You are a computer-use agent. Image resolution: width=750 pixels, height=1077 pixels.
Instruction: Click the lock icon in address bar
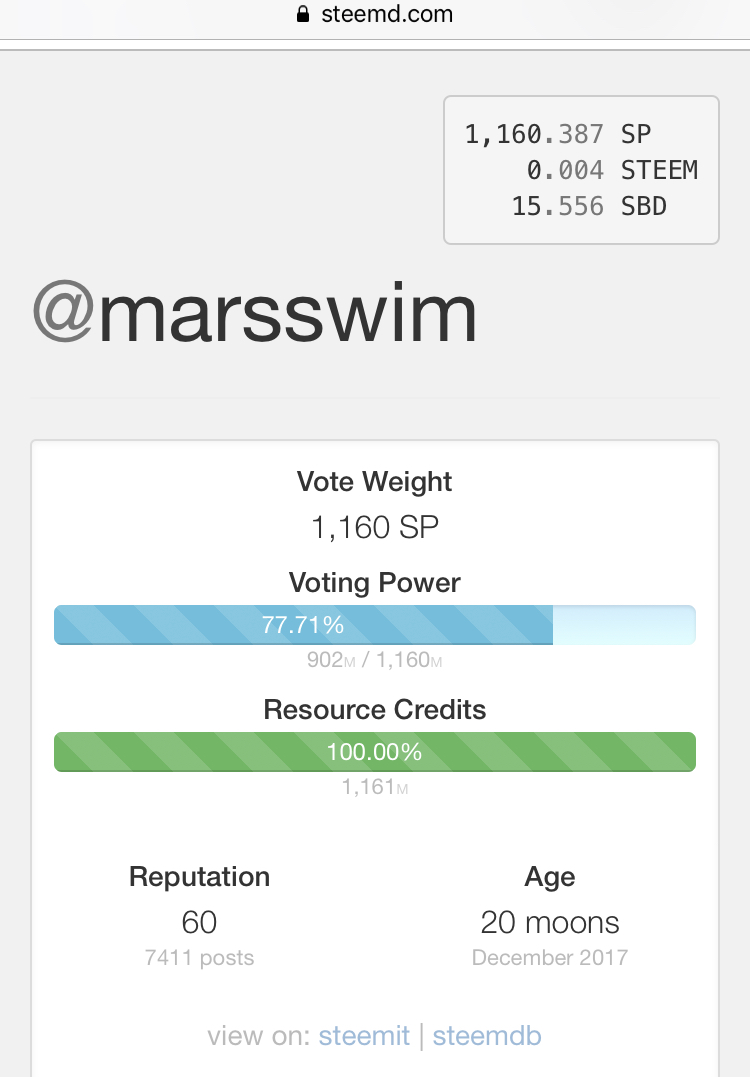pyautogui.click(x=303, y=15)
